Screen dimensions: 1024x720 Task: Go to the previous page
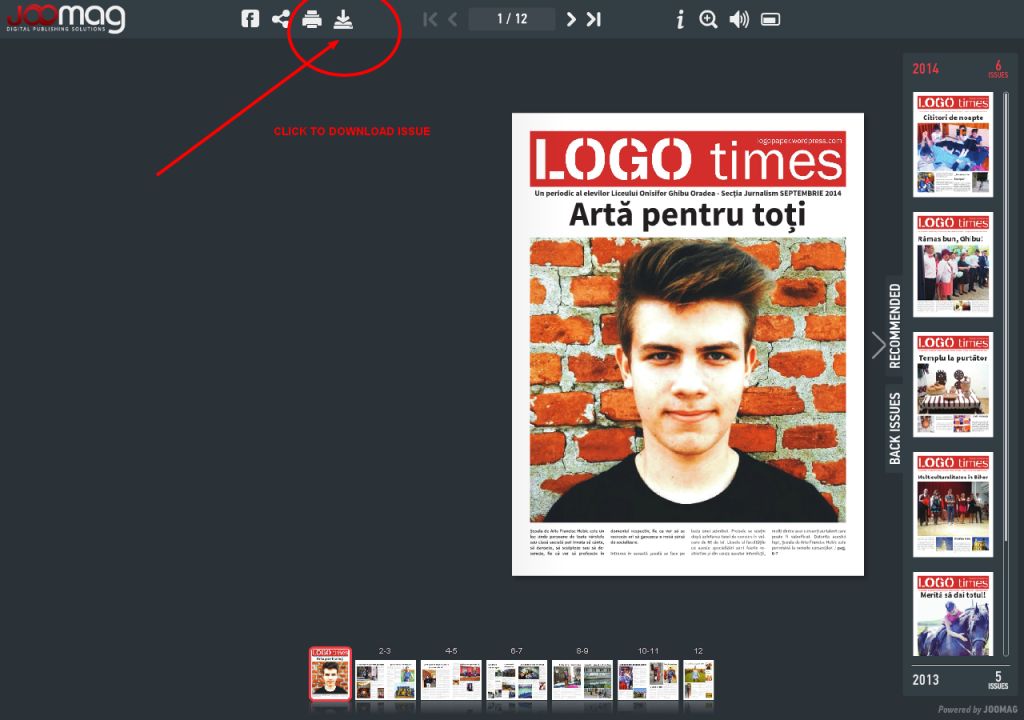453,19
